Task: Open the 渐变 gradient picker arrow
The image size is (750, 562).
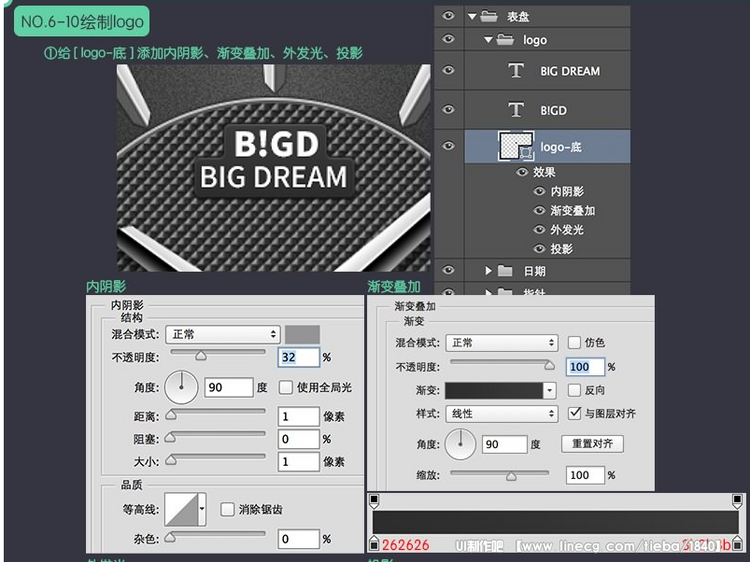Action: click(550, 390)
